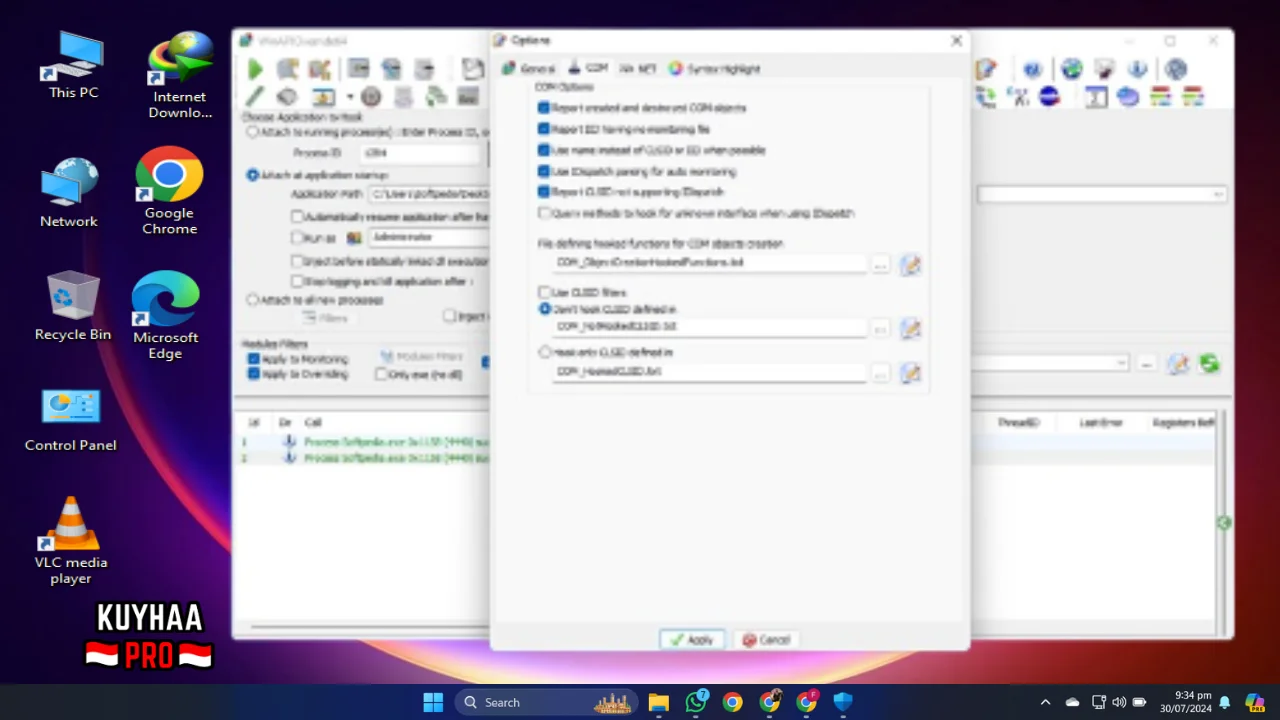Viewport: 1280px width, 720px height.
Task: Open Internet Download Manager desktop shortcut
Action: coord(180,76)
